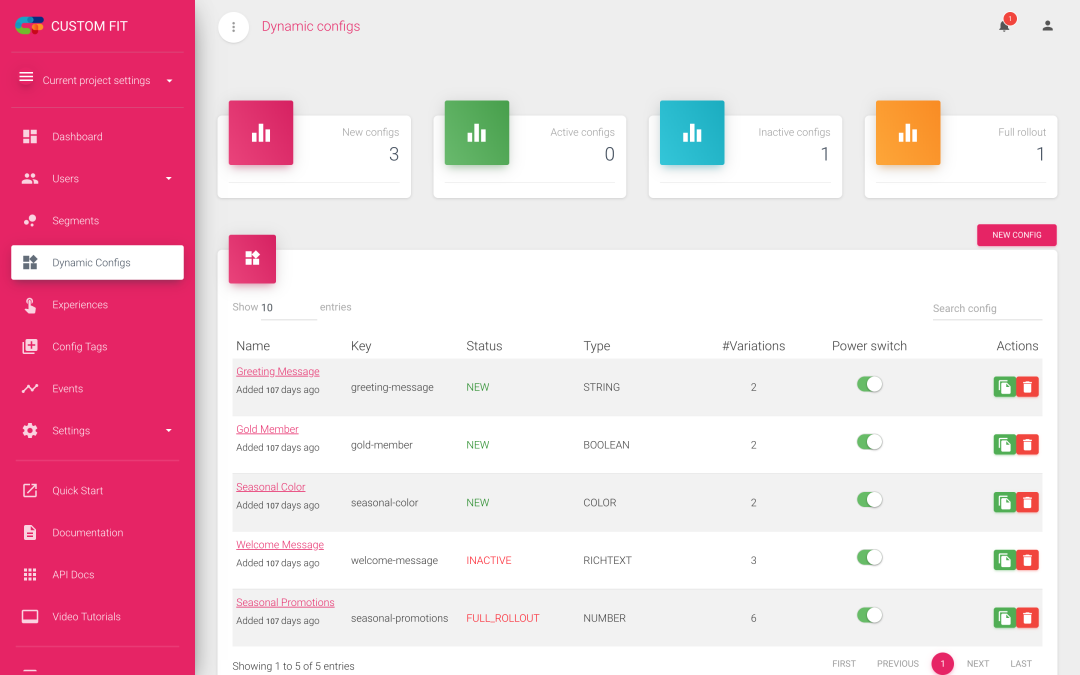1080x675 pixels.
Task: Open the Welcome Message config link
Action: pos(280,545)
